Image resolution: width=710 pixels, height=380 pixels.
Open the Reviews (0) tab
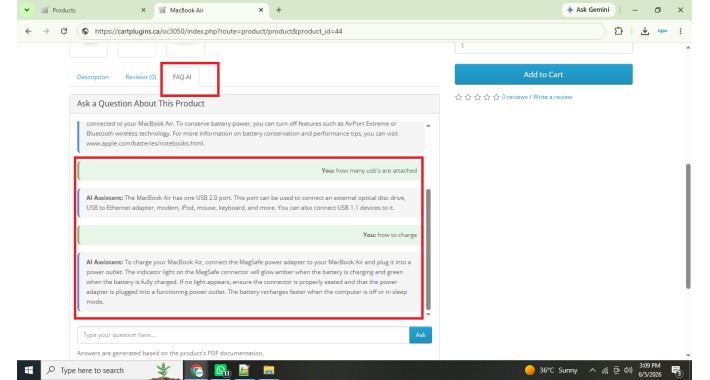141,77
